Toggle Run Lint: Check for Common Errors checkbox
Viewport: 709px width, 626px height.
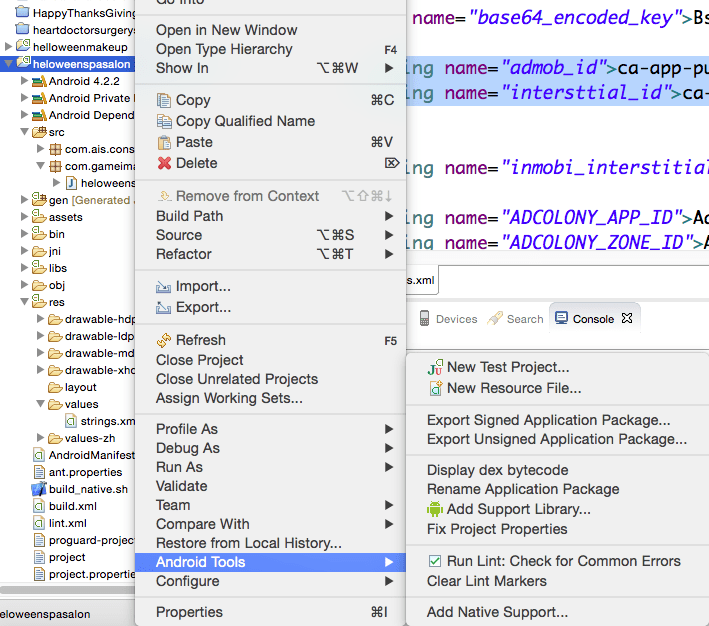click(435, 561)
